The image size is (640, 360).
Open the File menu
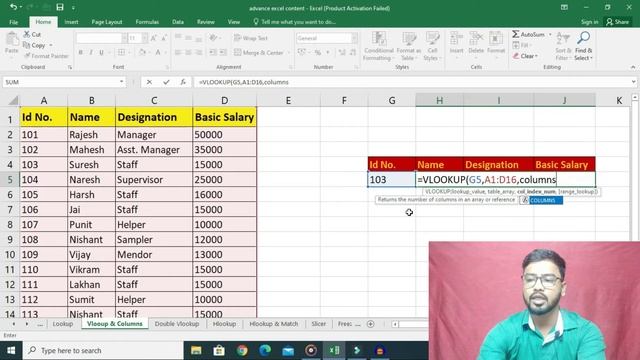[x=13, y=22]
